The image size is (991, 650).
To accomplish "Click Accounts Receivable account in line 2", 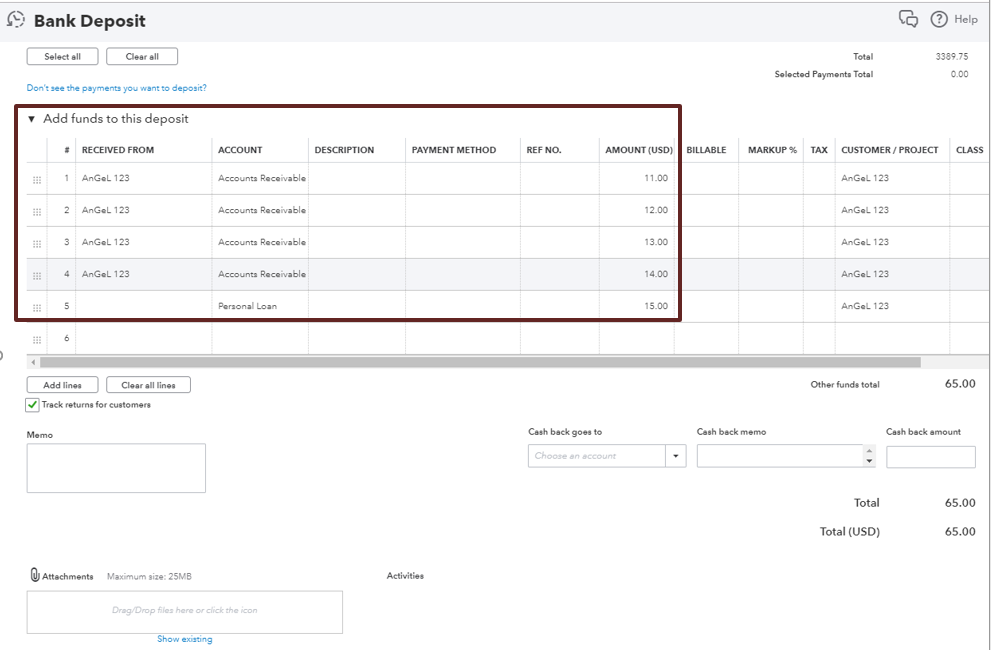I will [262, 210].
